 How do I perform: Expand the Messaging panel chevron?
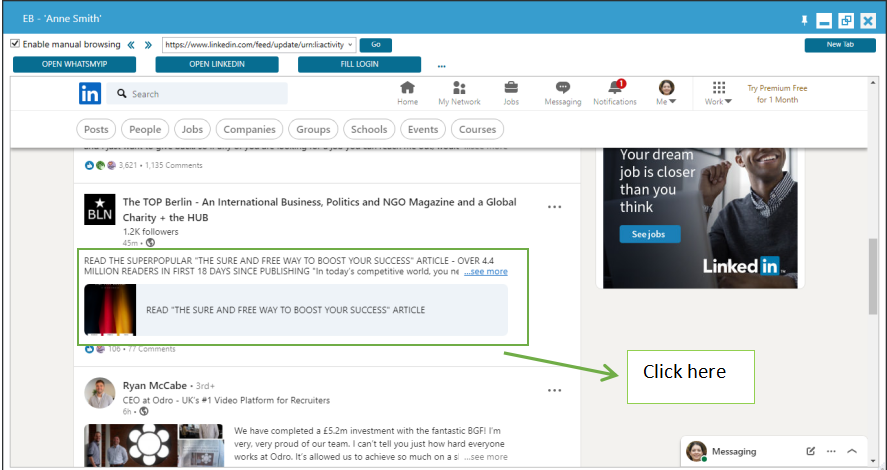pyautogui.click(x=852, y=451)
